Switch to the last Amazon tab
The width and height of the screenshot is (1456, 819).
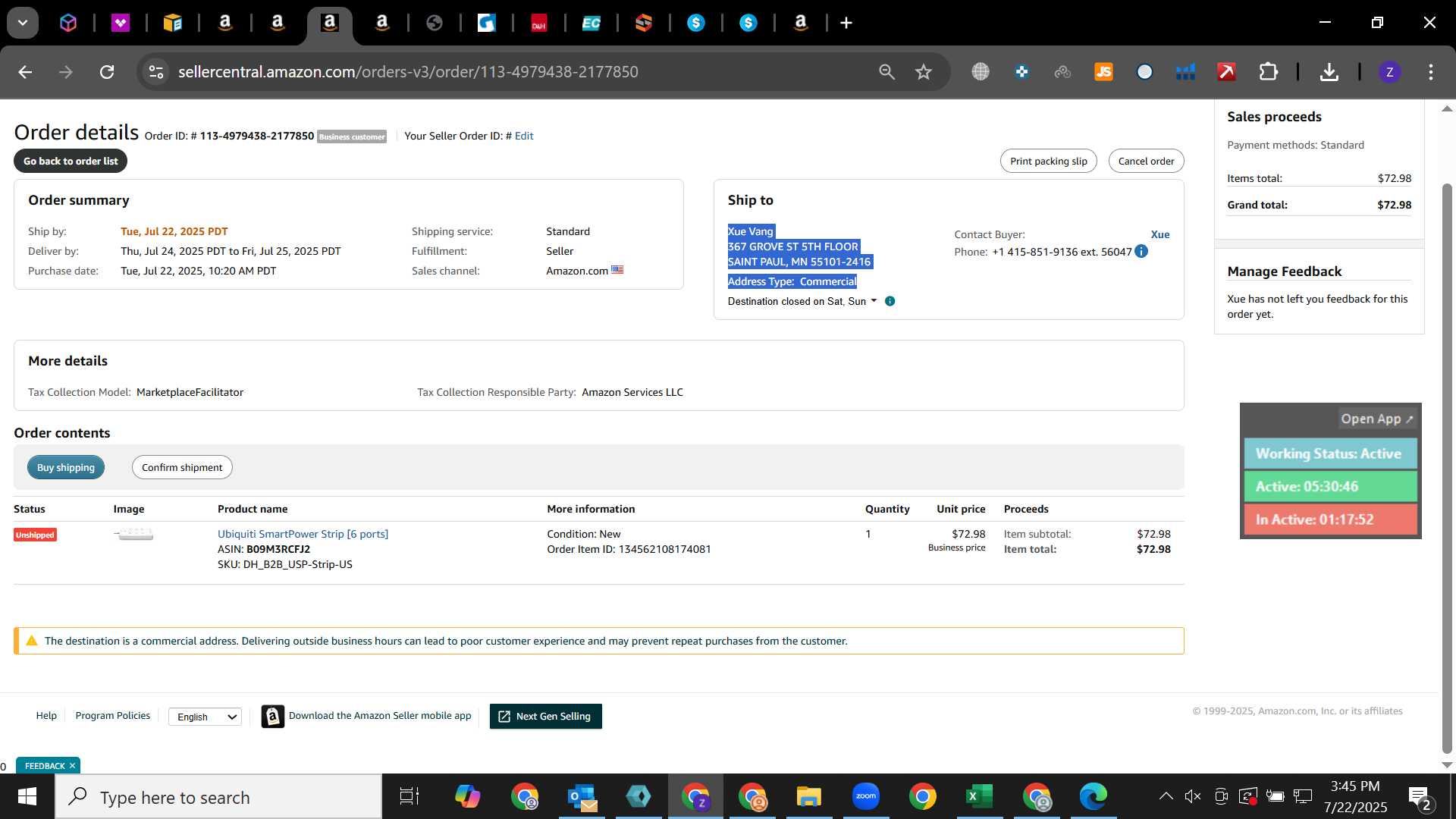tap(801, 24)
